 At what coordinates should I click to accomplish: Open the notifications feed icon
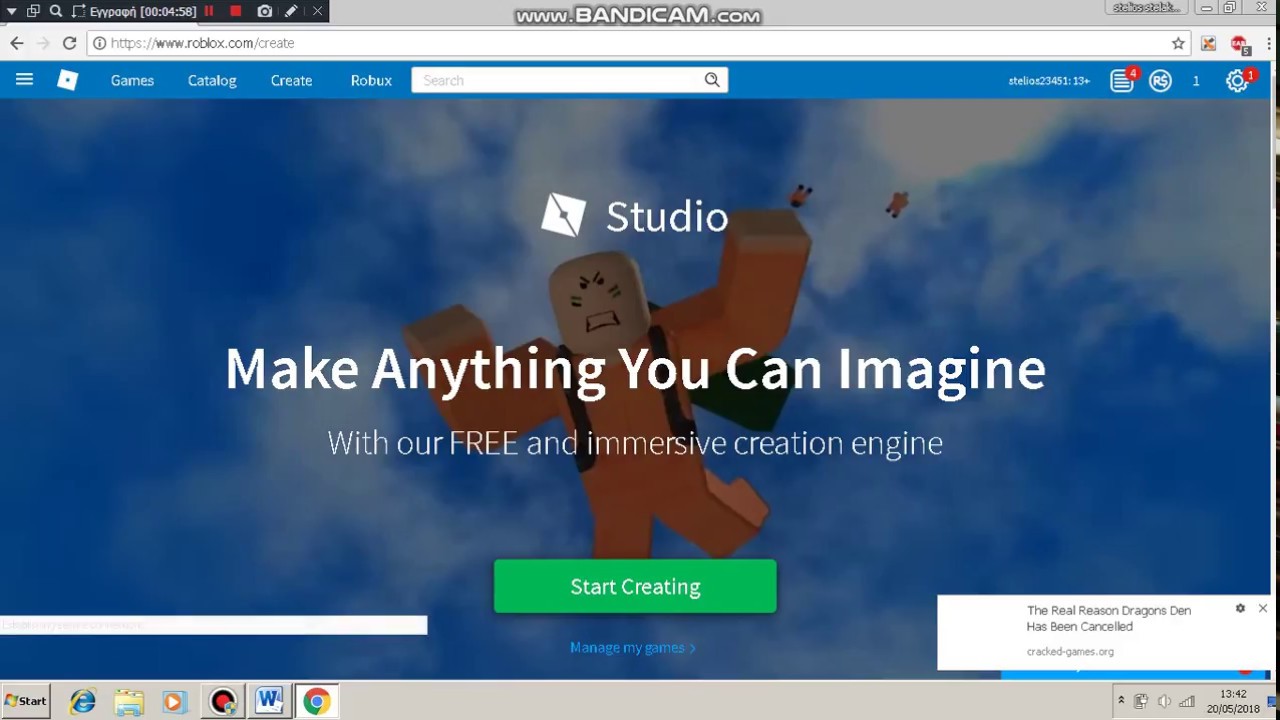pos(1122,81)
